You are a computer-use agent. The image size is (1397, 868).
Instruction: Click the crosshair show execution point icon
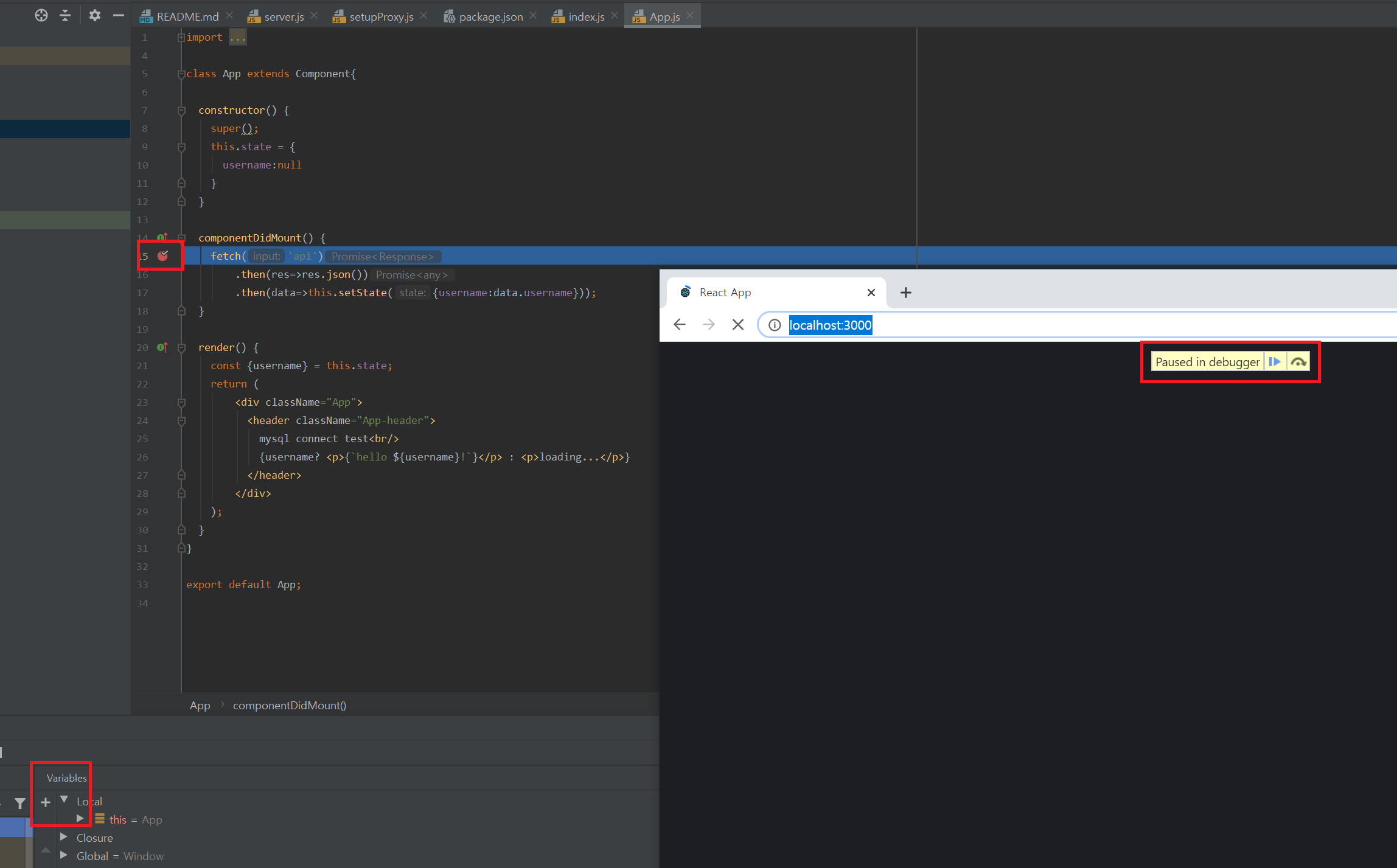pyautogui.click(x=41, y=15)
